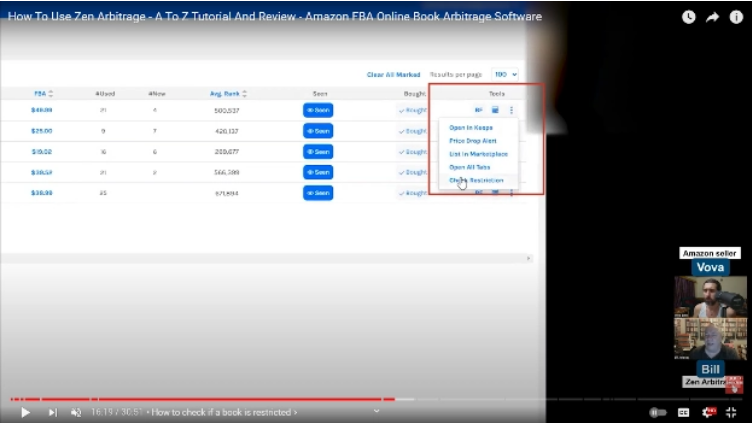Open the calculator tool in the 500,537 rank row
Viewport: 752px width, 423px height.
pyautogui.click(x=495, y=110)
